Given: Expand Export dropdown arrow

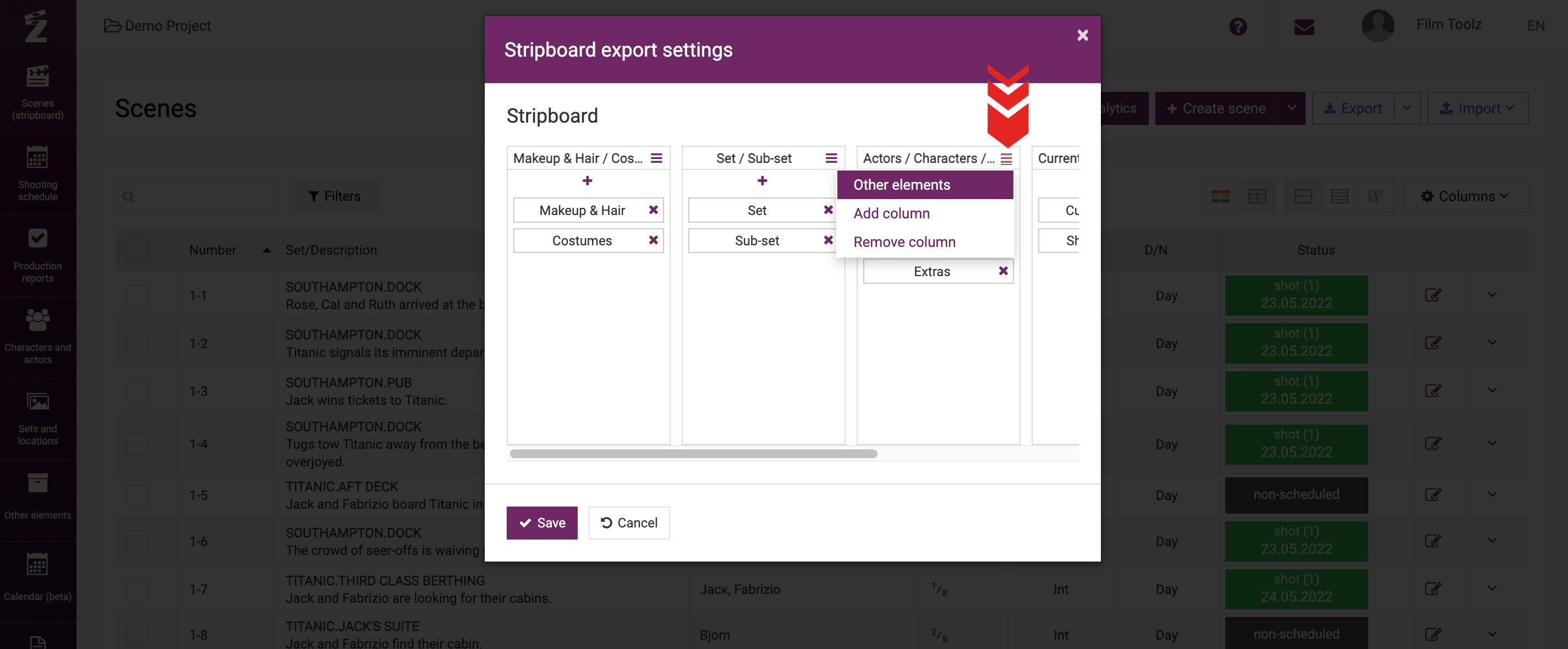Looking at the screenshot, I should [1407, 108].
